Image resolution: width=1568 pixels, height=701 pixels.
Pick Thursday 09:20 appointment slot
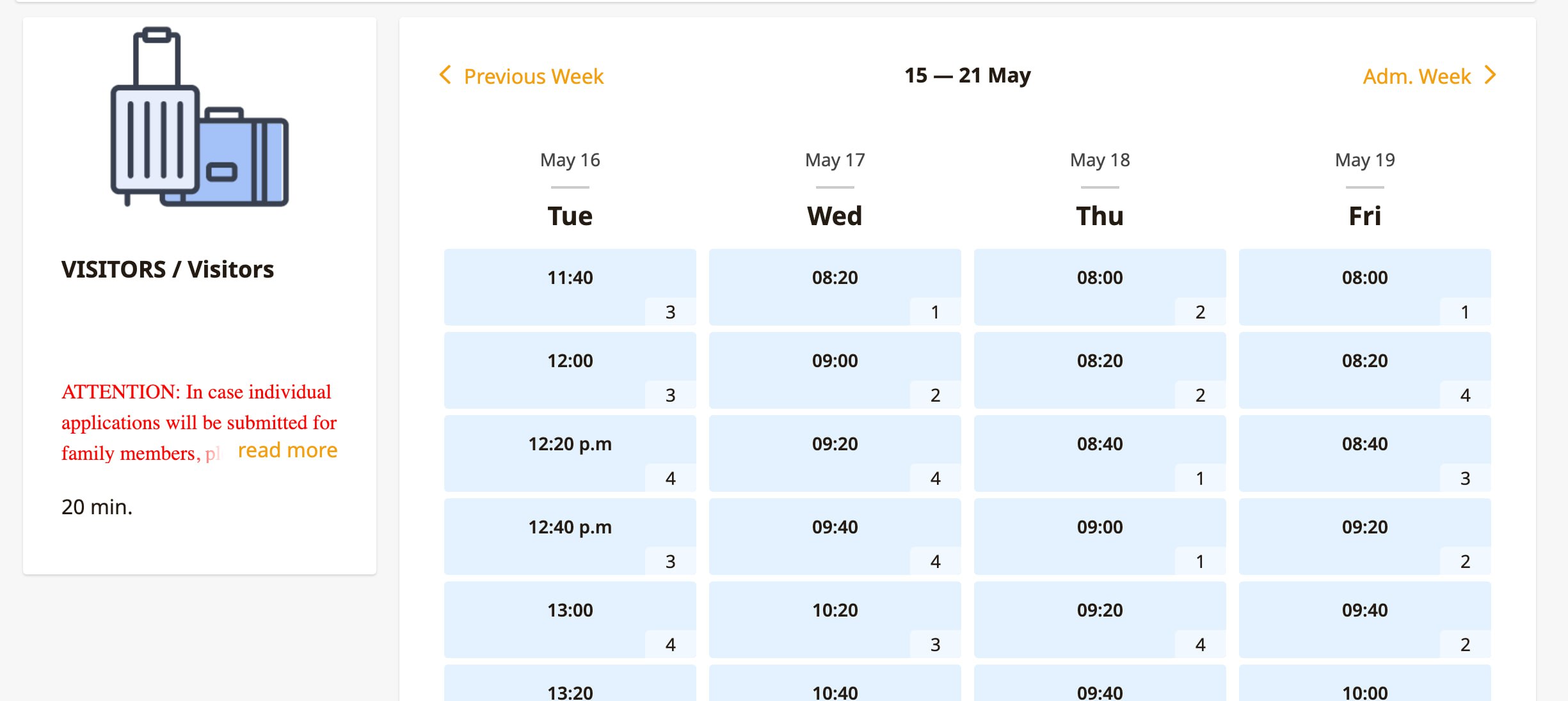tap(1100, 618)
